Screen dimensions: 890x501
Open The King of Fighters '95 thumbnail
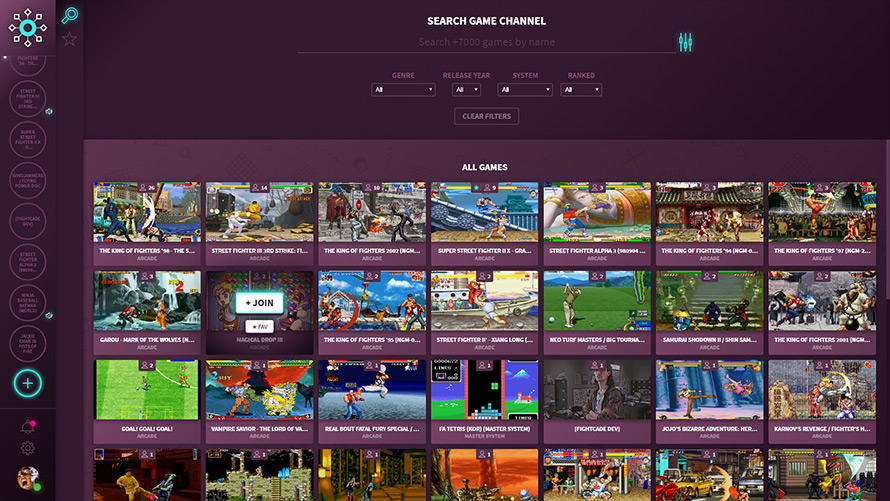tap(372, 301)
